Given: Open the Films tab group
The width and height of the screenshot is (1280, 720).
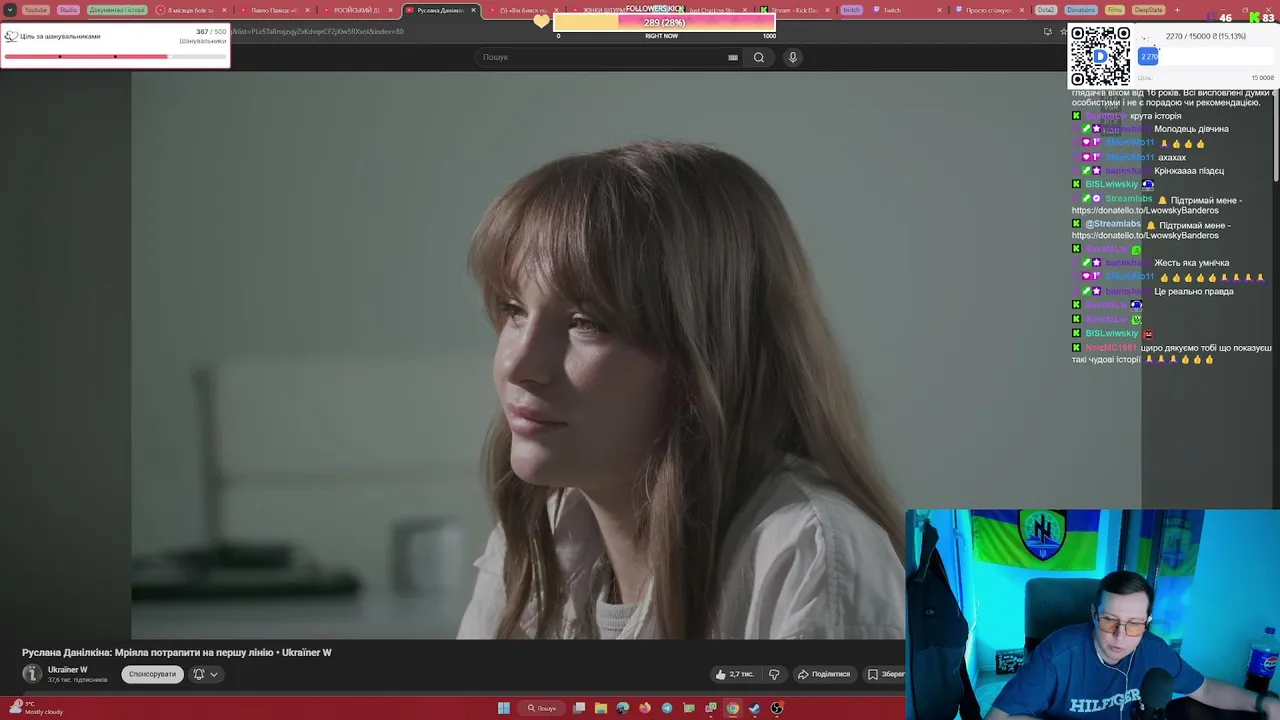Looking at the screenshot, I should [1114, 10].
